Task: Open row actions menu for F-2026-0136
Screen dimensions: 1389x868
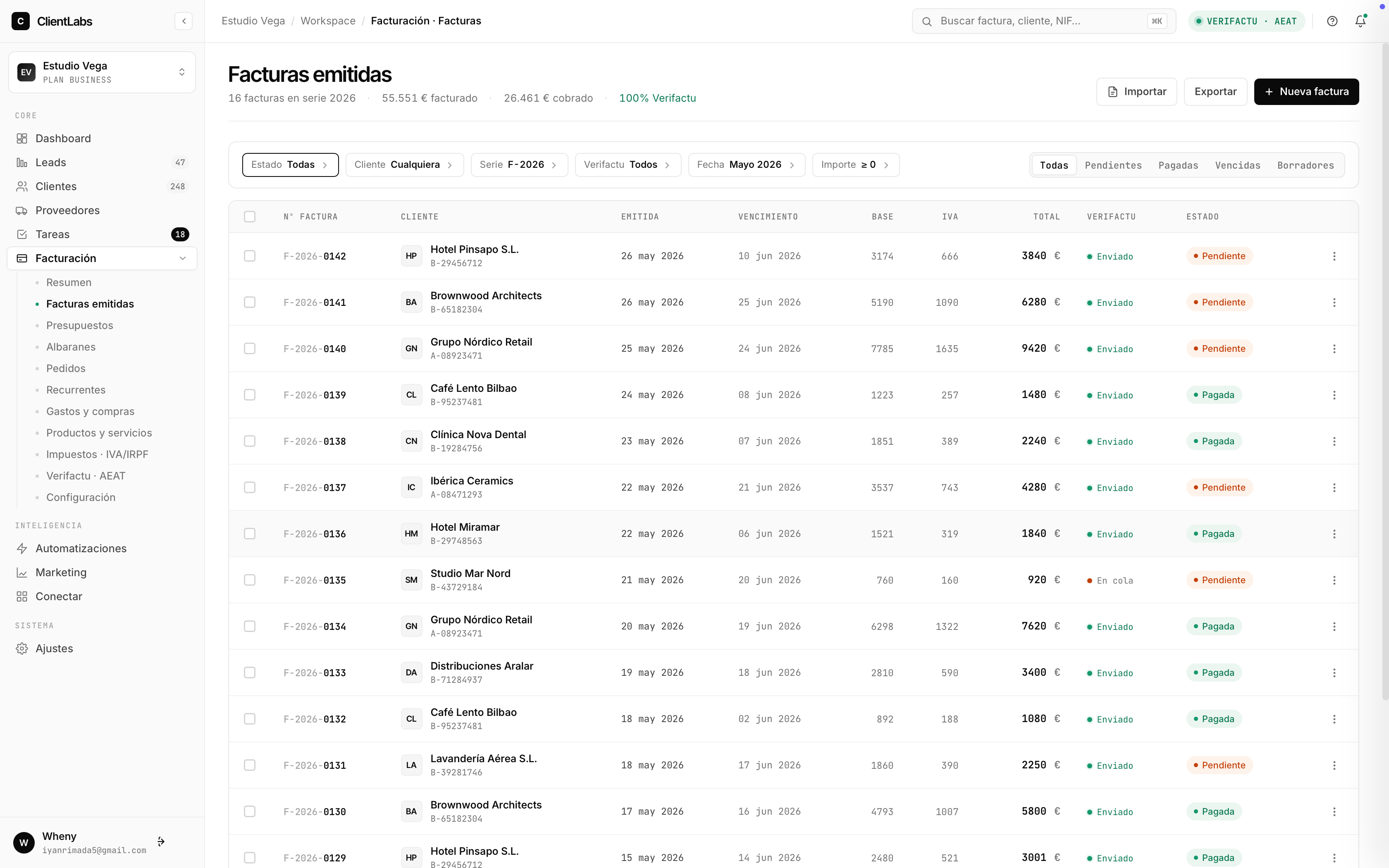Action: pyautogui.click(x=1334, y=534)
